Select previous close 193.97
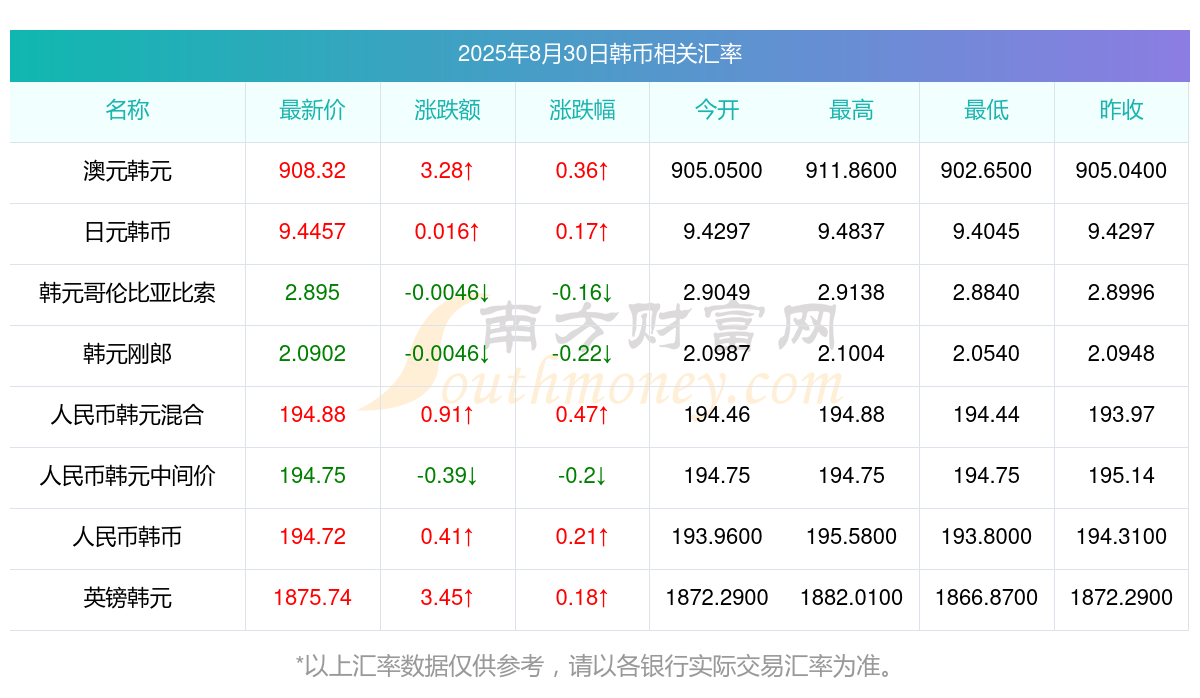Viewport: 1200px width, 698px height. point(1121,415)
